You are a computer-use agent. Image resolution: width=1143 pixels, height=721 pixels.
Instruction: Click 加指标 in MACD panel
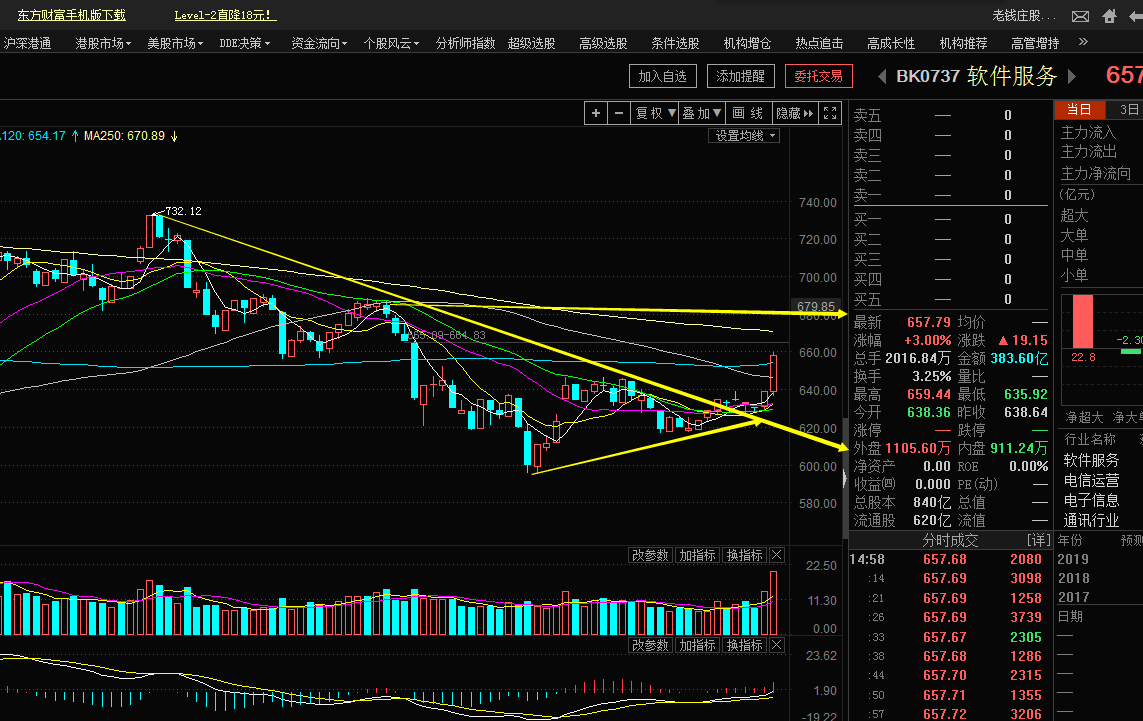[x=698, y=645]
